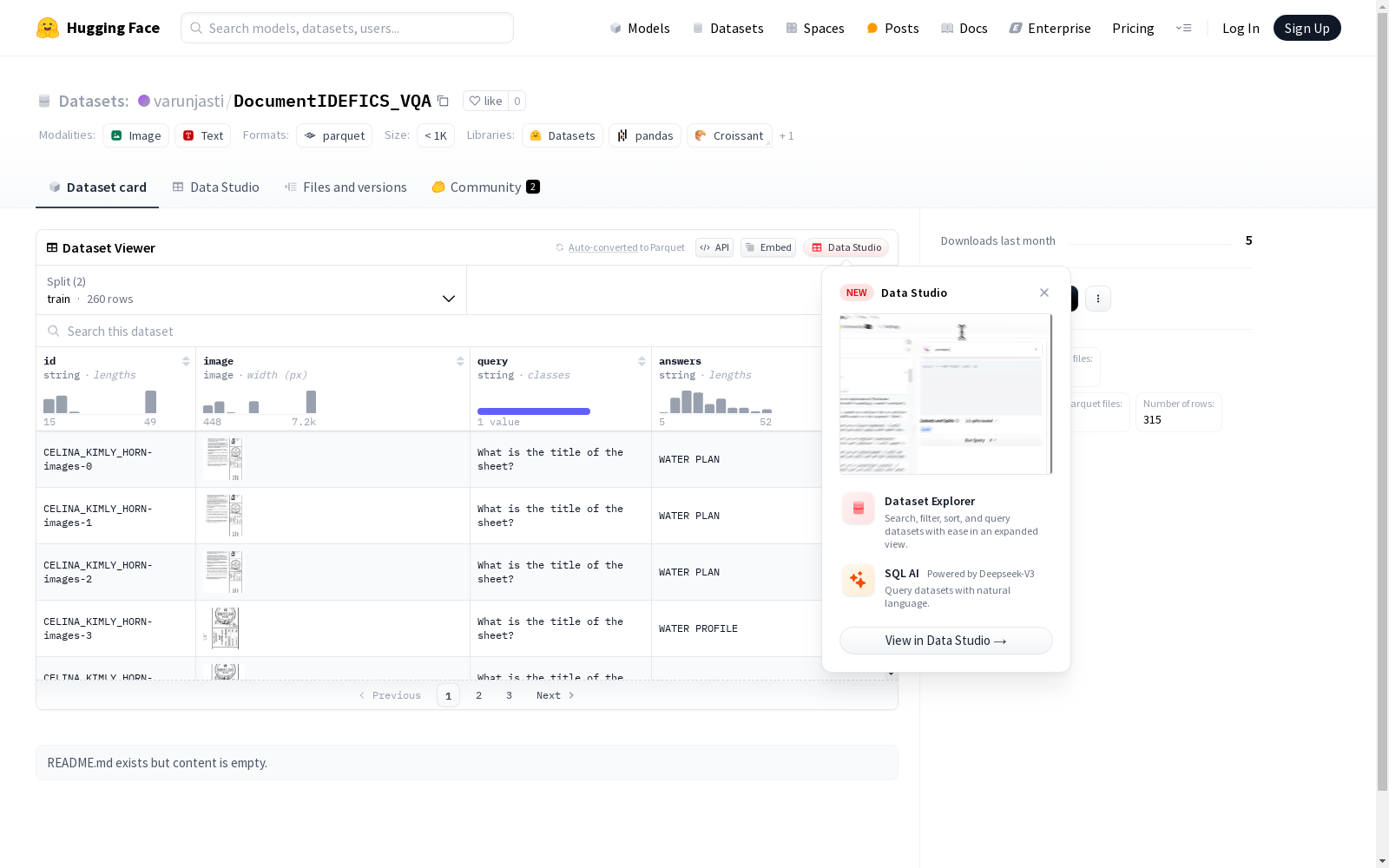Click the < 1K size tag
The height and width of the screenshot is (868, 1389).
tap(436, 135)
